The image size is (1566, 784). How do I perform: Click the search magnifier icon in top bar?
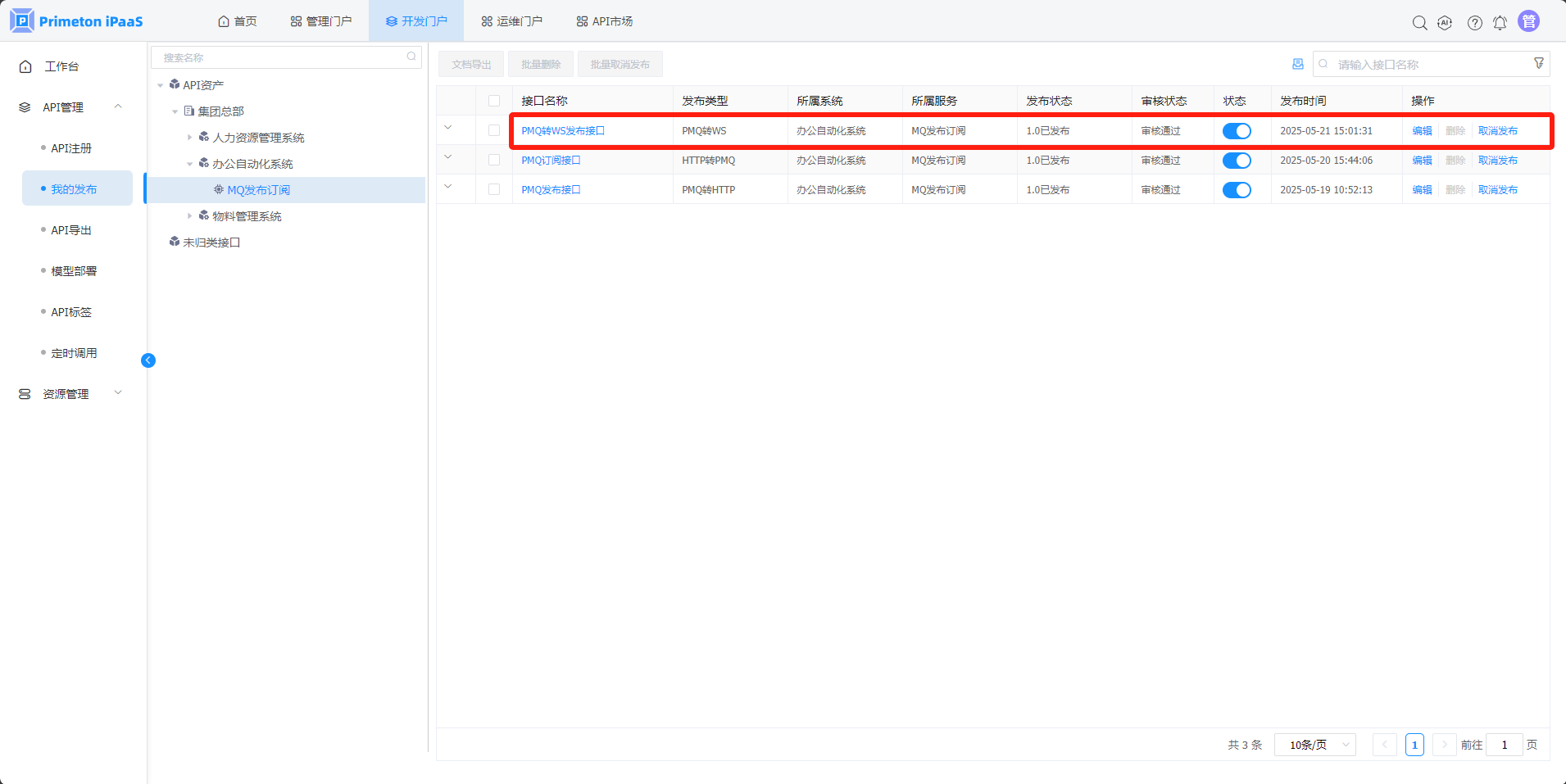point(1419,23)
